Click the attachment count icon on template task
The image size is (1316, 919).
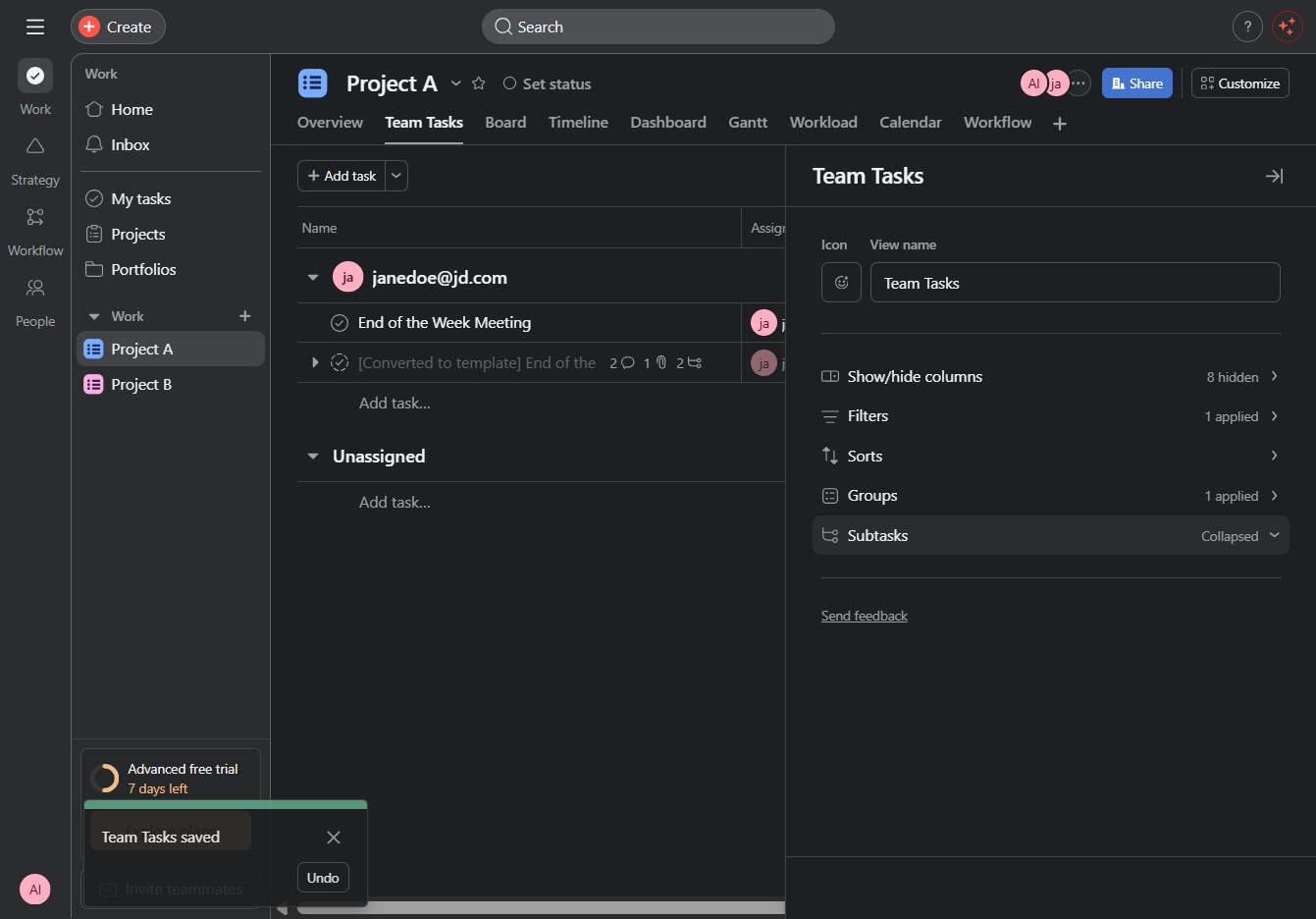655,363
